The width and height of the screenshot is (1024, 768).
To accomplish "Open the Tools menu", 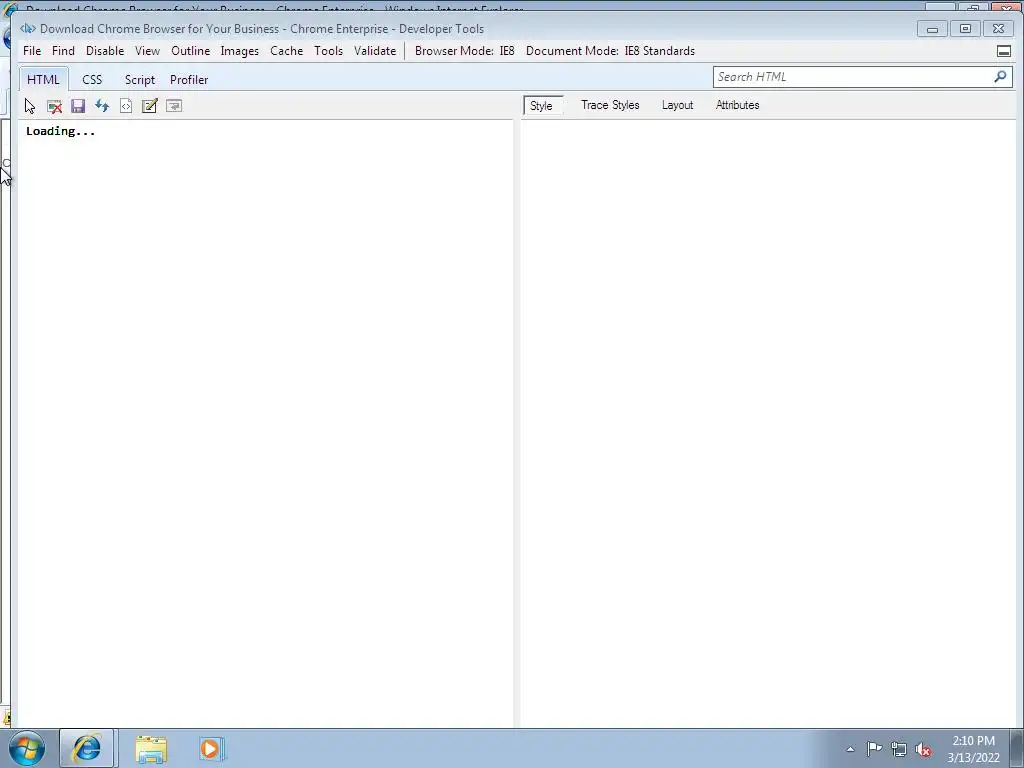I will [x=328, y=51].
